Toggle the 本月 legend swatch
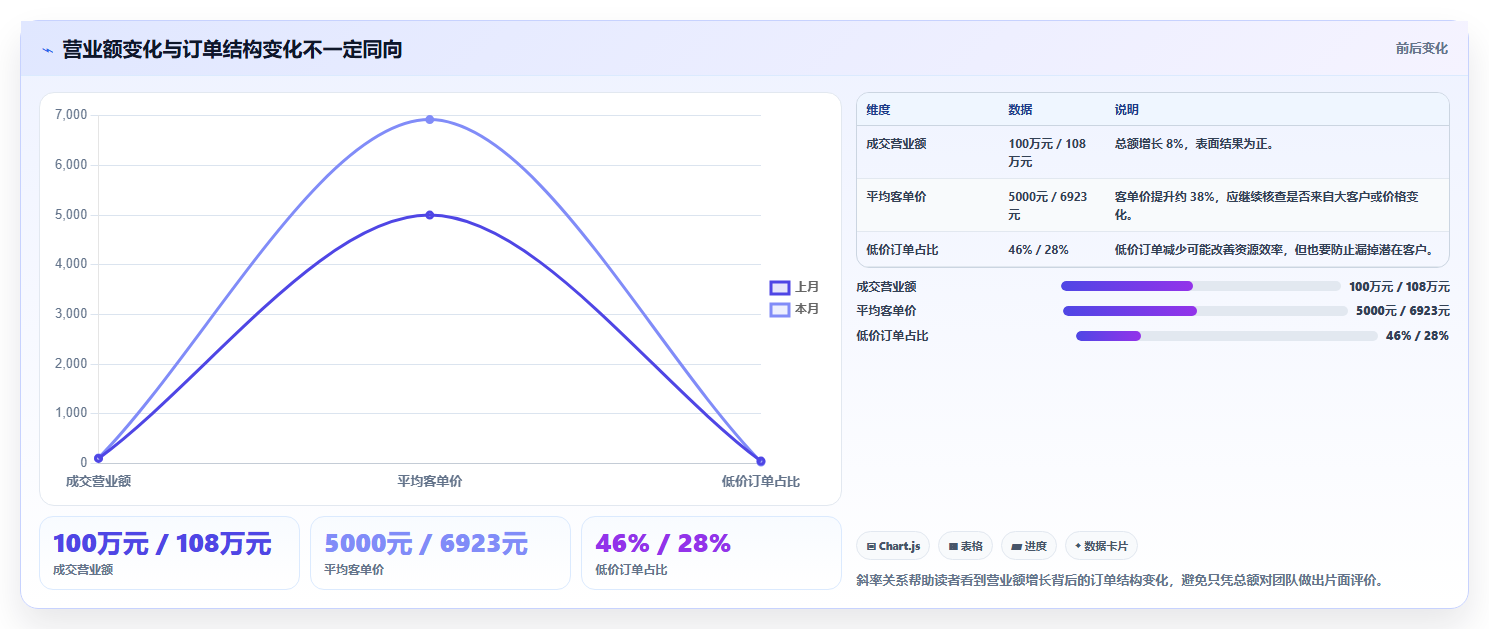1489x629 pixels. tap(780, 310)
